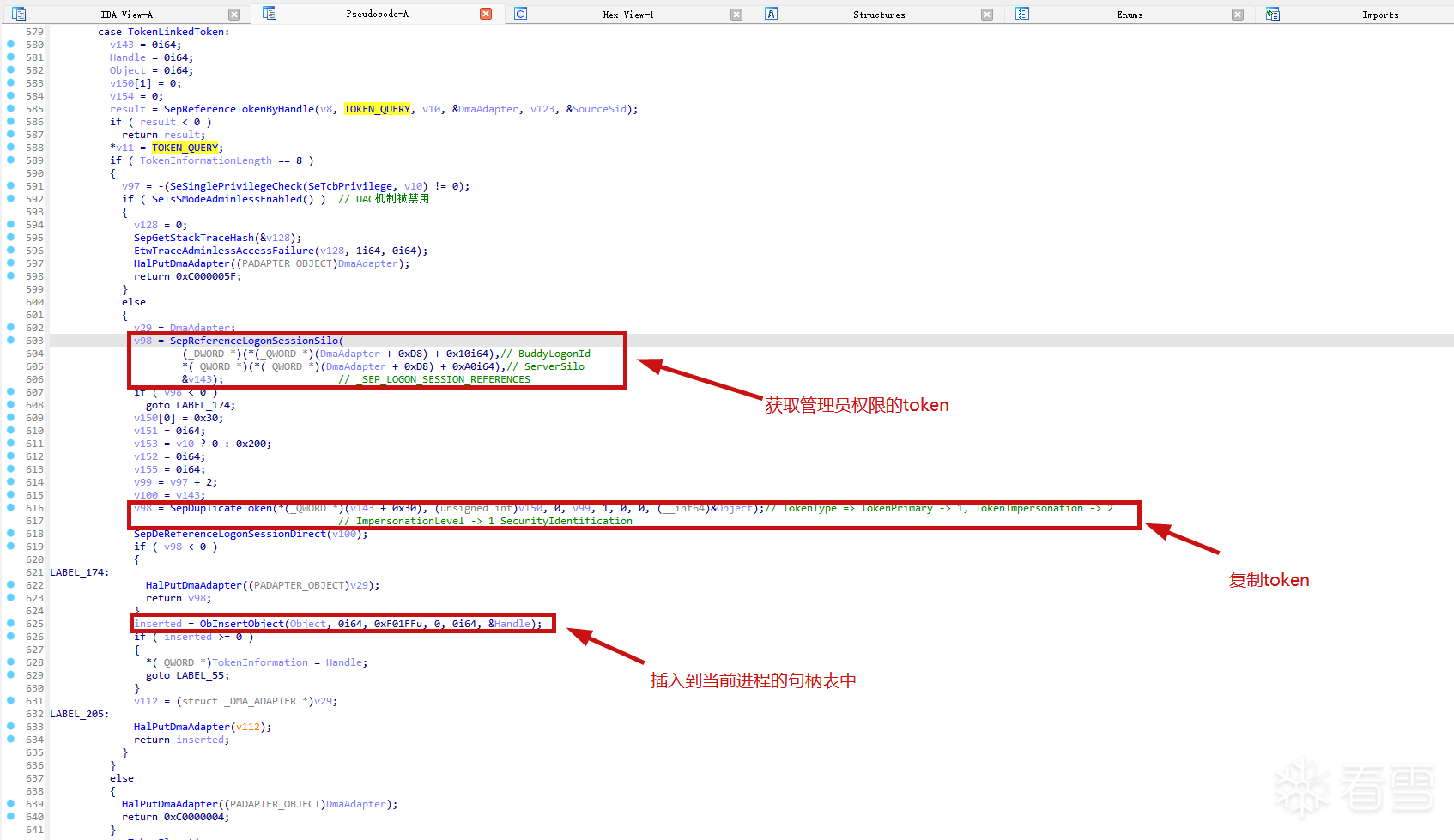Click the Structures tab icon
This screenshot has height=840, width=1454.
(x=771, y=14)
